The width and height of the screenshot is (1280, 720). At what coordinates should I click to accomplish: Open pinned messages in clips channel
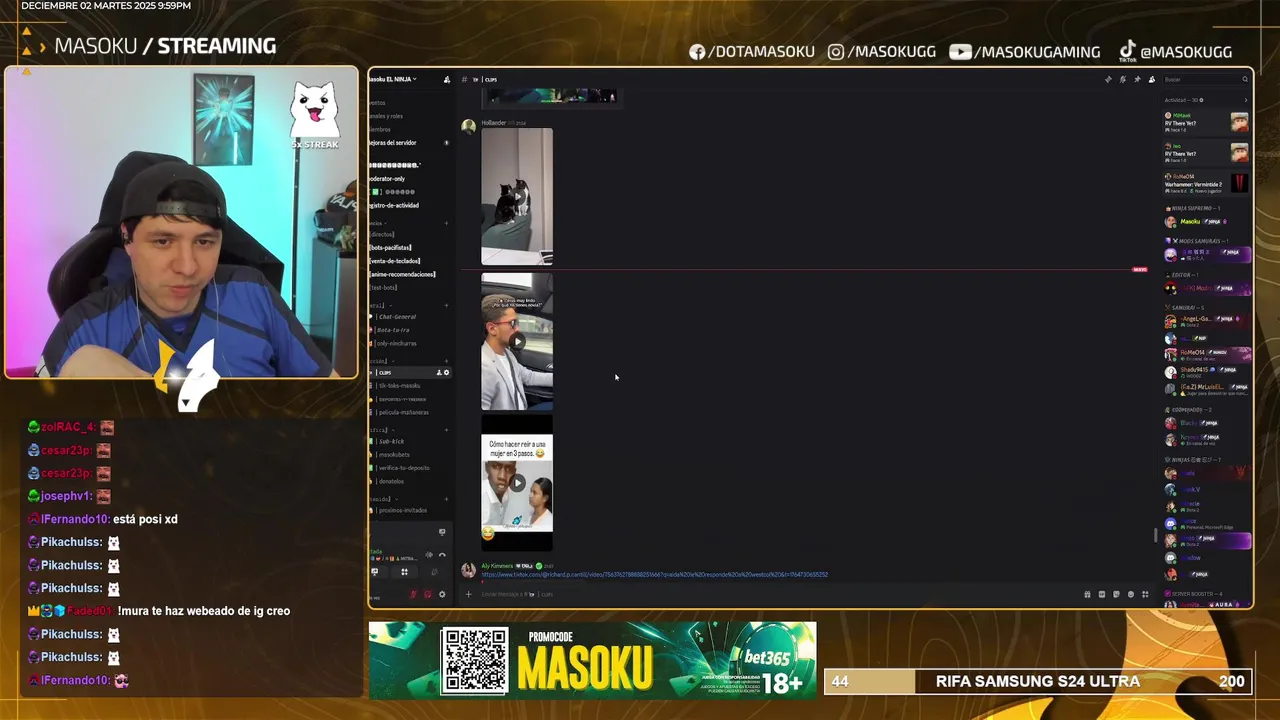click(x=1137, y=79)
